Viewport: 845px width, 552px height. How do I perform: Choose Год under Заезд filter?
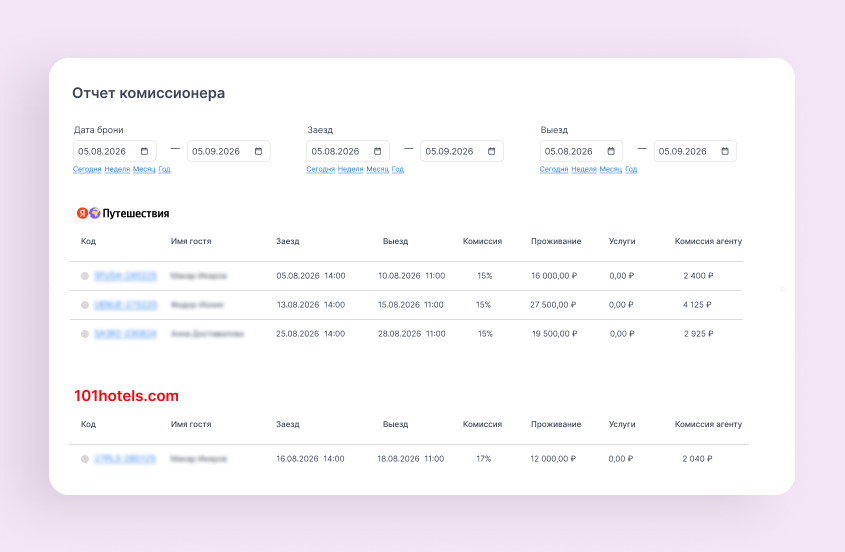[x=398, y=169]
